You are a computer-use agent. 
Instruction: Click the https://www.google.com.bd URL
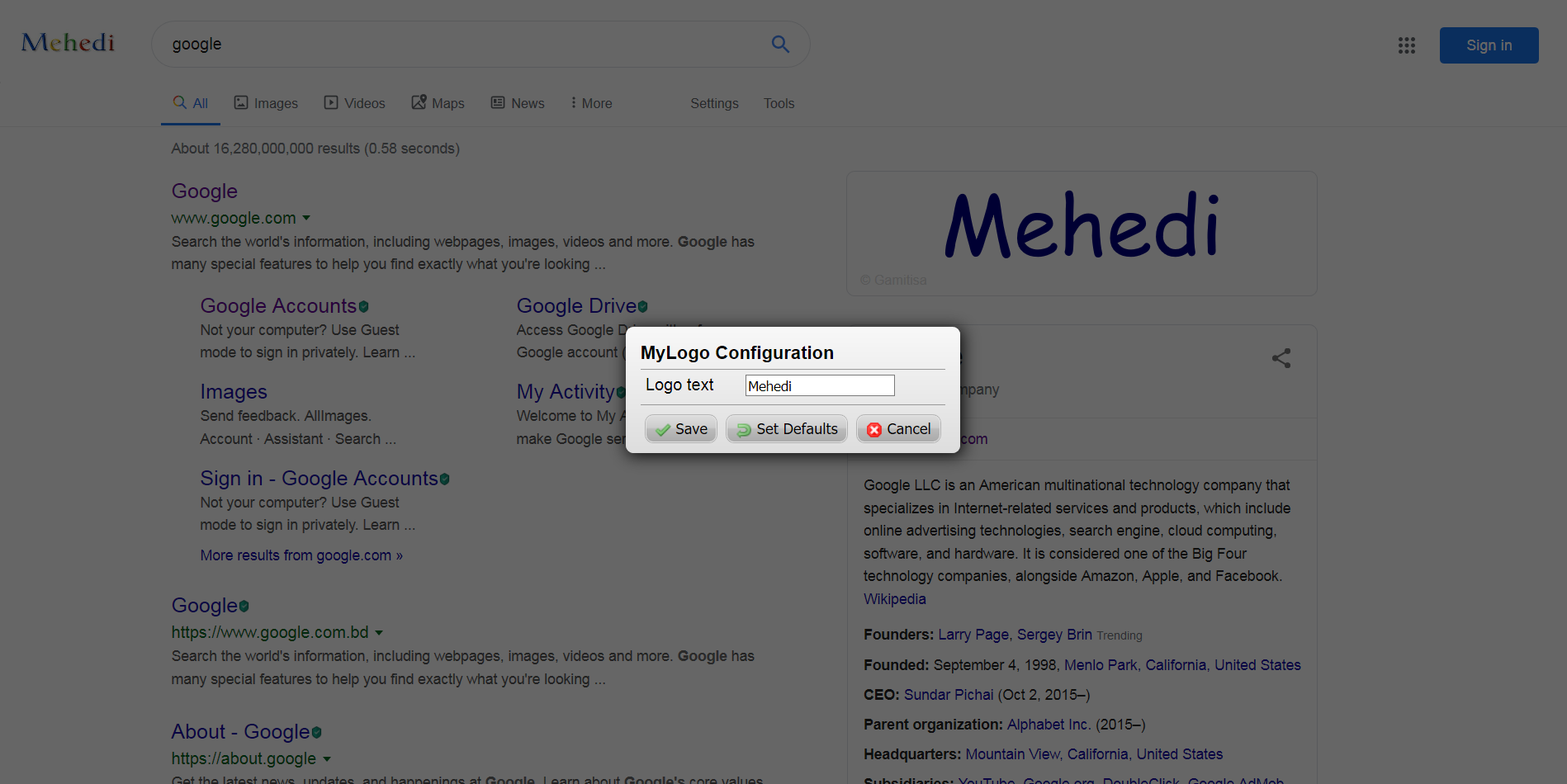(270, 632)
